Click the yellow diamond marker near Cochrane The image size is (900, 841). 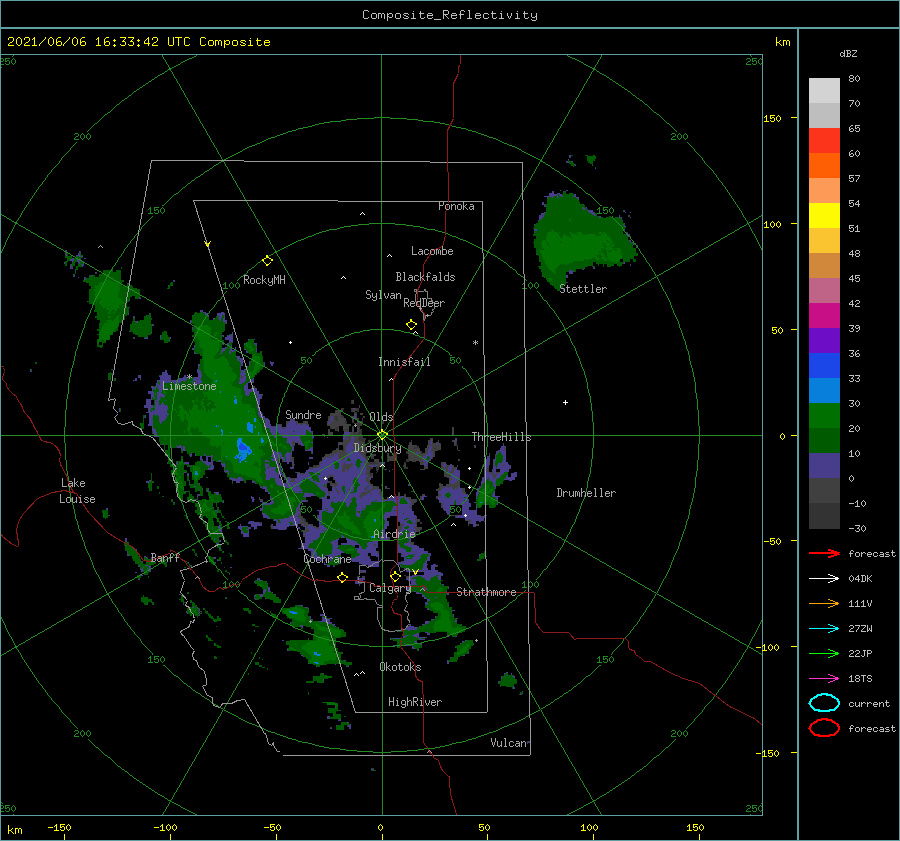pos(342,577)
